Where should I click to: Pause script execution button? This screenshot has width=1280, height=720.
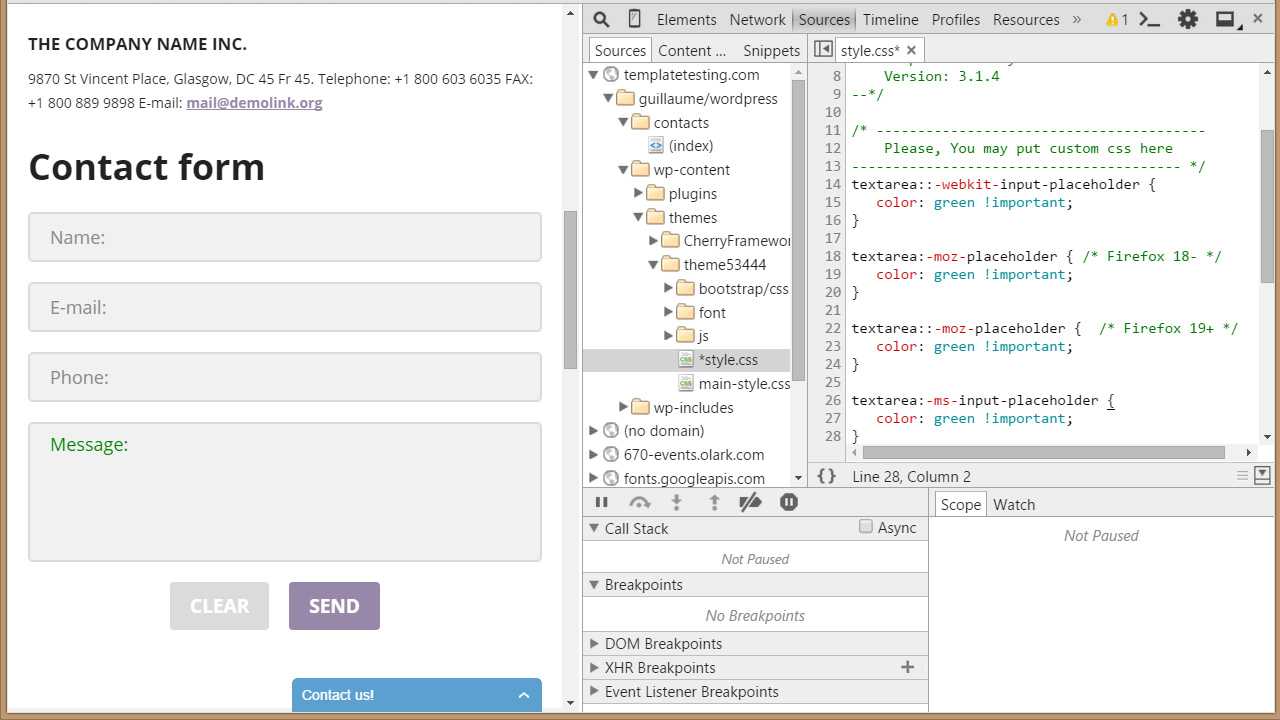click(601, 502)
